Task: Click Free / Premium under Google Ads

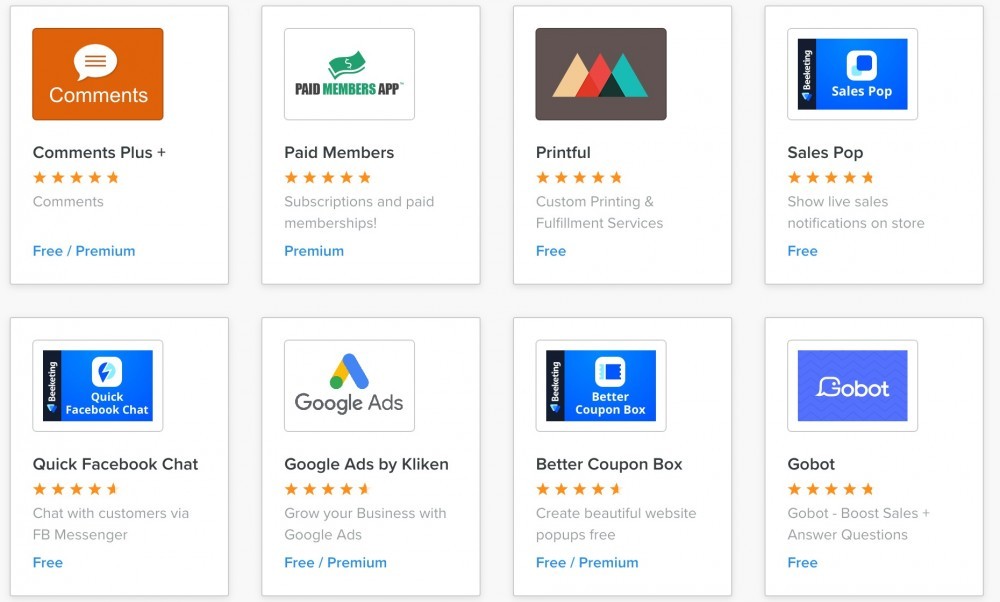Action: [335, 562]
